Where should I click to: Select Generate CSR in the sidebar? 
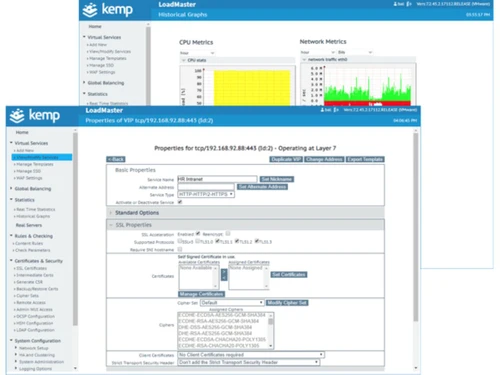click(x=28, y=282)
